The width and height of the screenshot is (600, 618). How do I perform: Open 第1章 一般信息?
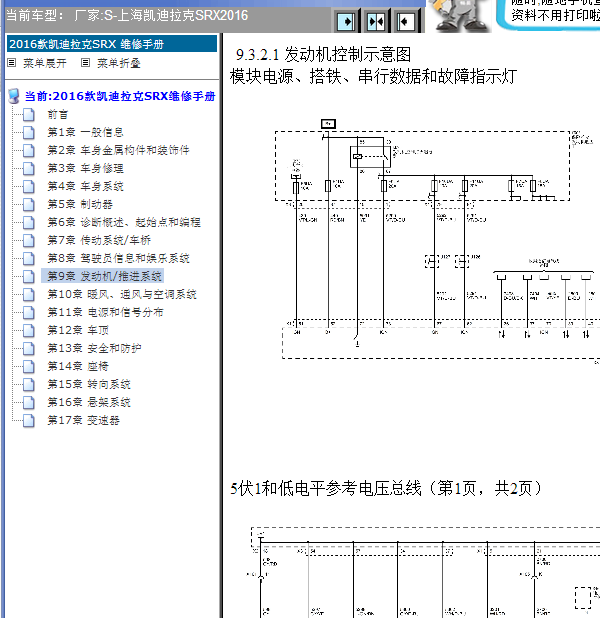(x=86, y=132)
